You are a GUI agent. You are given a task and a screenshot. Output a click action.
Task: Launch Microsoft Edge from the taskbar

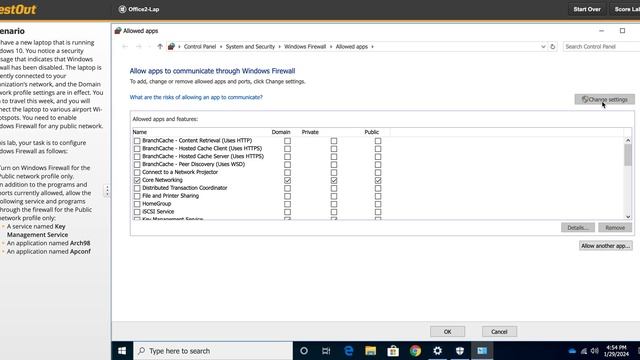pyautogui.click(x=349, y=351)
